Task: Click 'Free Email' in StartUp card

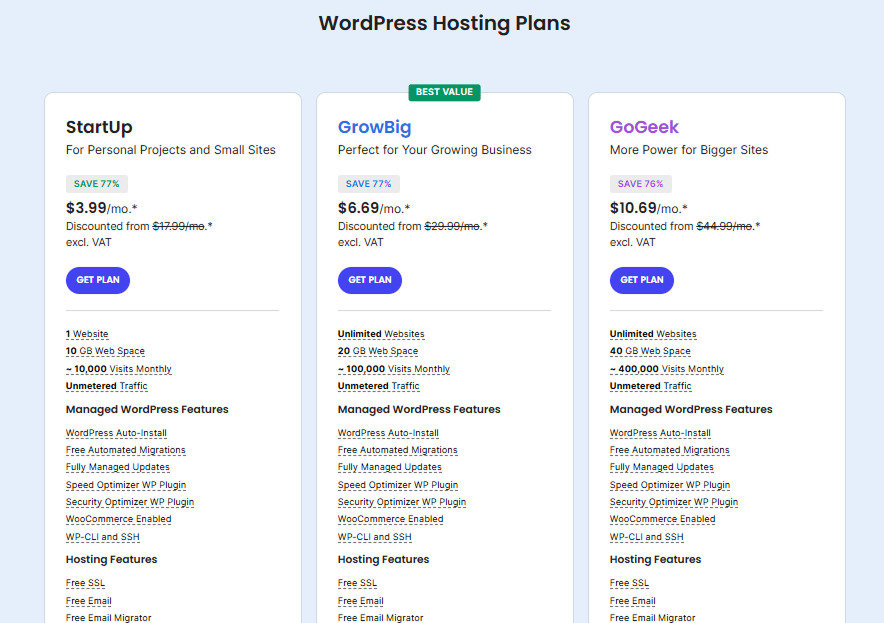Action: click(x=89, y=601)
